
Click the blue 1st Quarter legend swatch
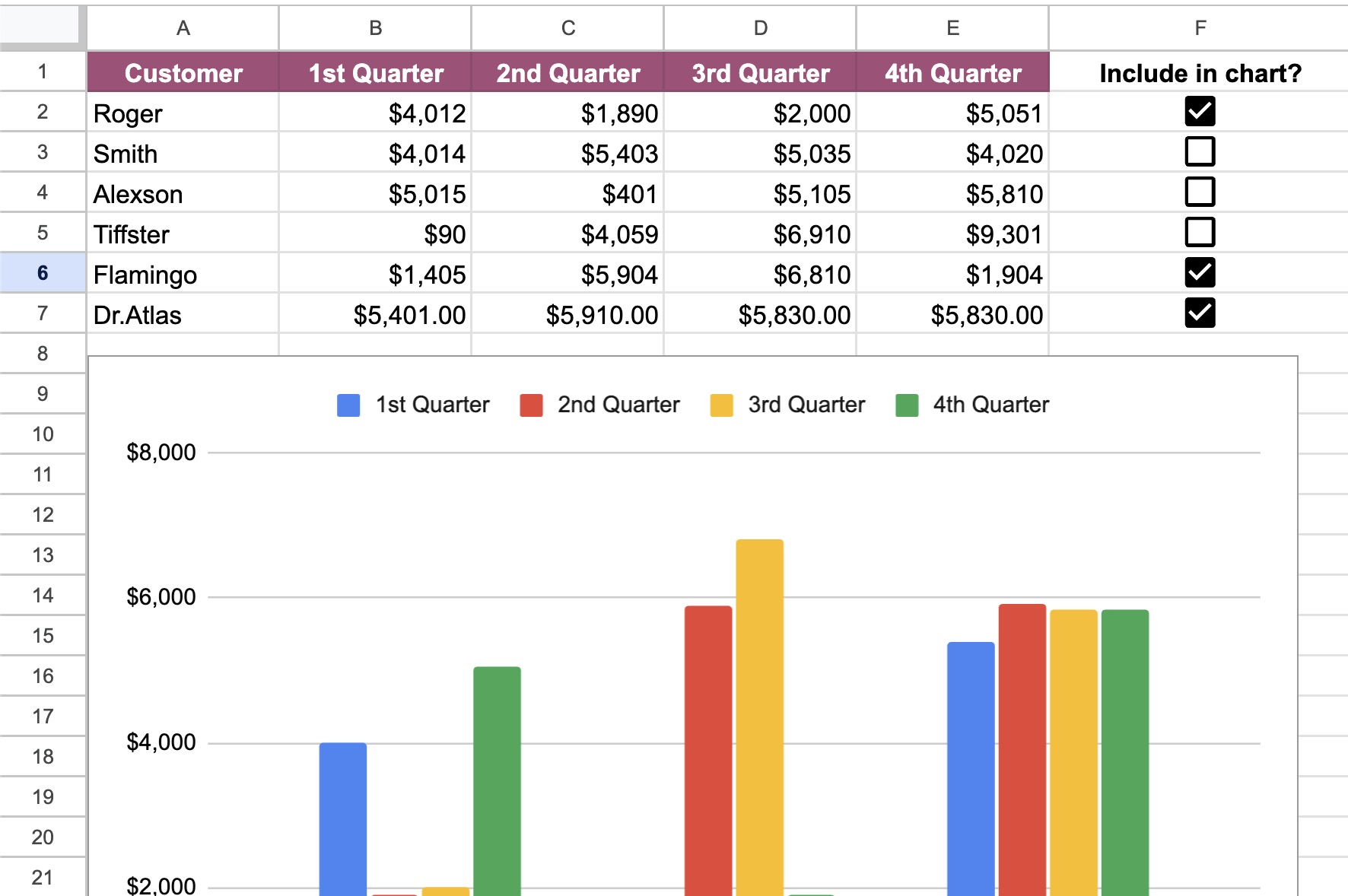coord(348,405)
